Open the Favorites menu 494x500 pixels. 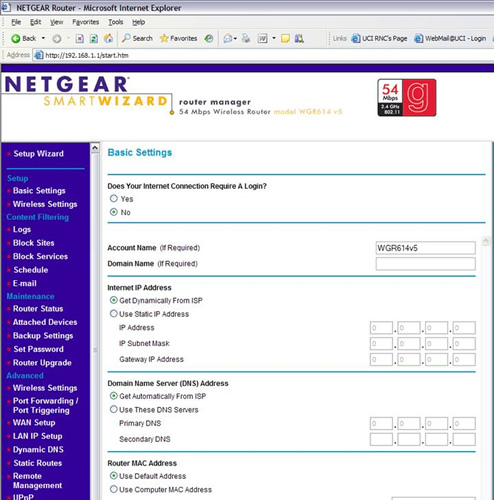[86, 22]
